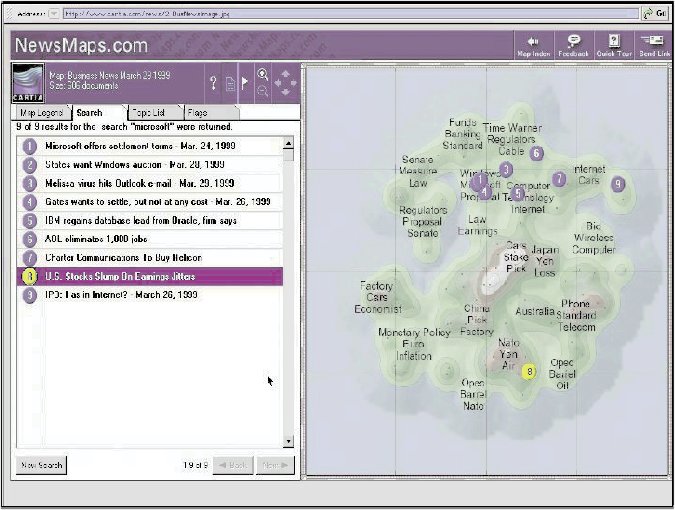The width and height of the screenshot is (675, 510).
Task: Open result Gates wants to settle
Action: [x=150, y=202]
